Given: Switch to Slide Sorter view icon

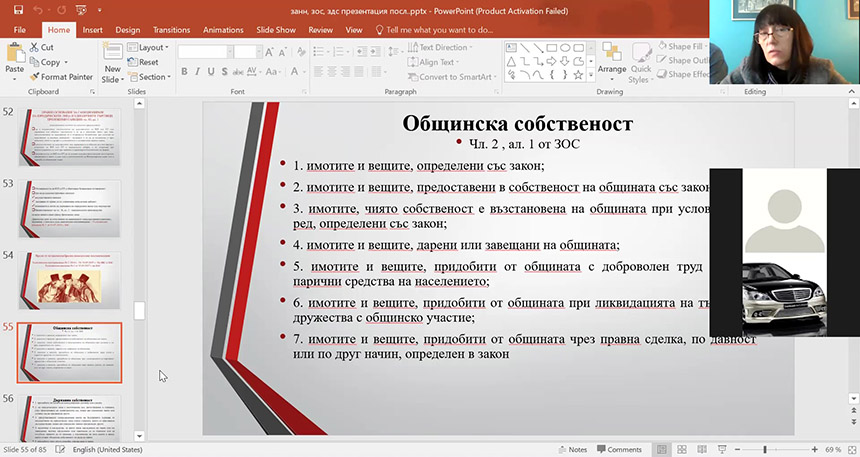Looking at the screenshot, I should coord(681,450).
